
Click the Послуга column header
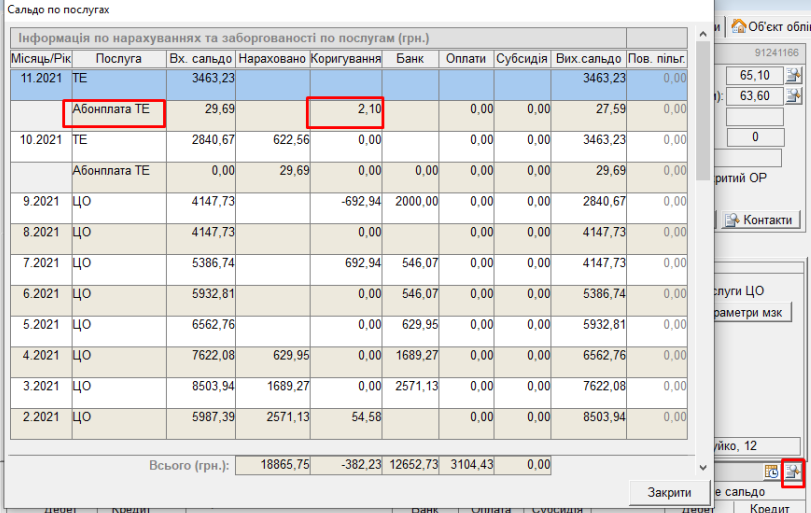[118, 59]
